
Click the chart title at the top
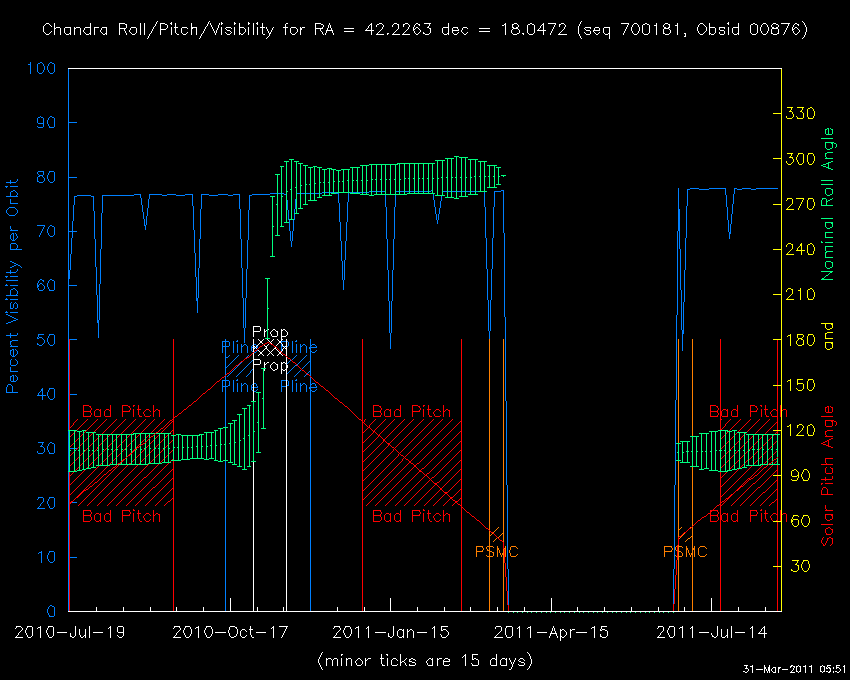(x=425, y=29)
